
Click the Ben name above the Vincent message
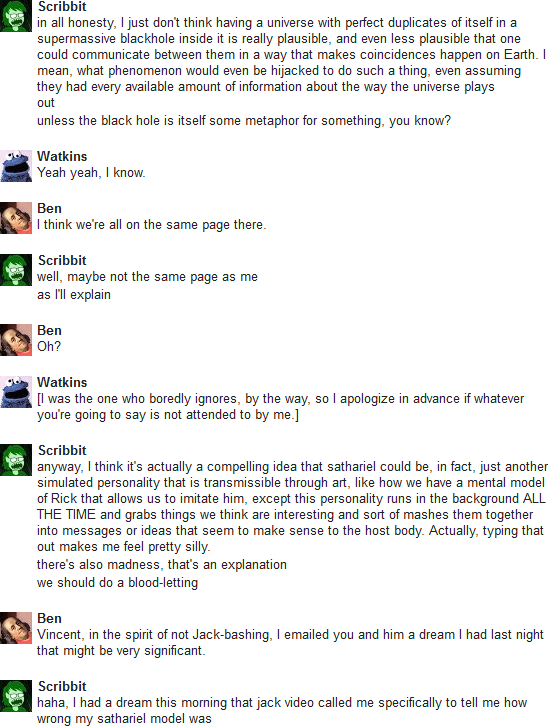click(49, 619)
